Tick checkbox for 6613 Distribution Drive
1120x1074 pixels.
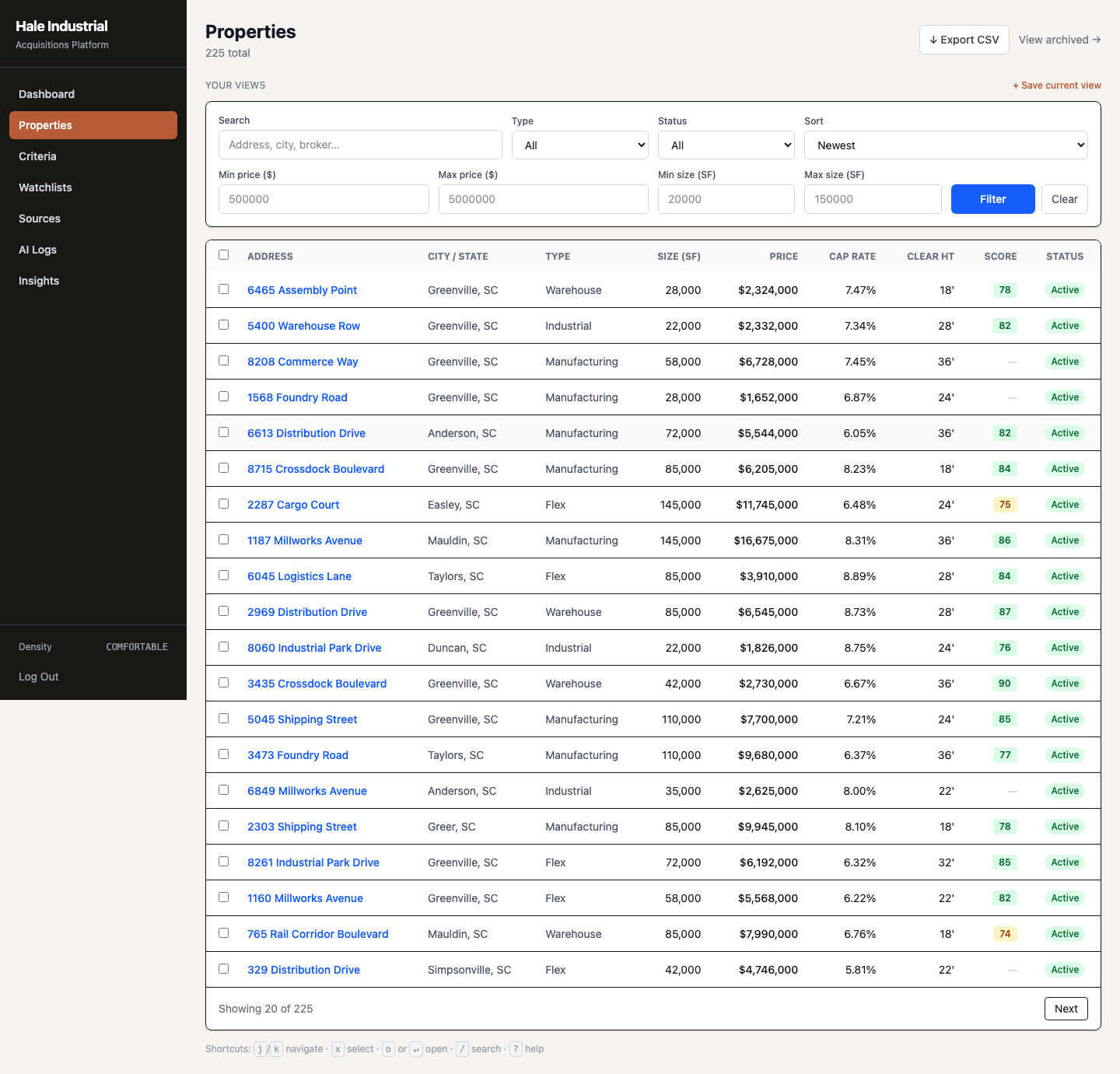(224, 432)
